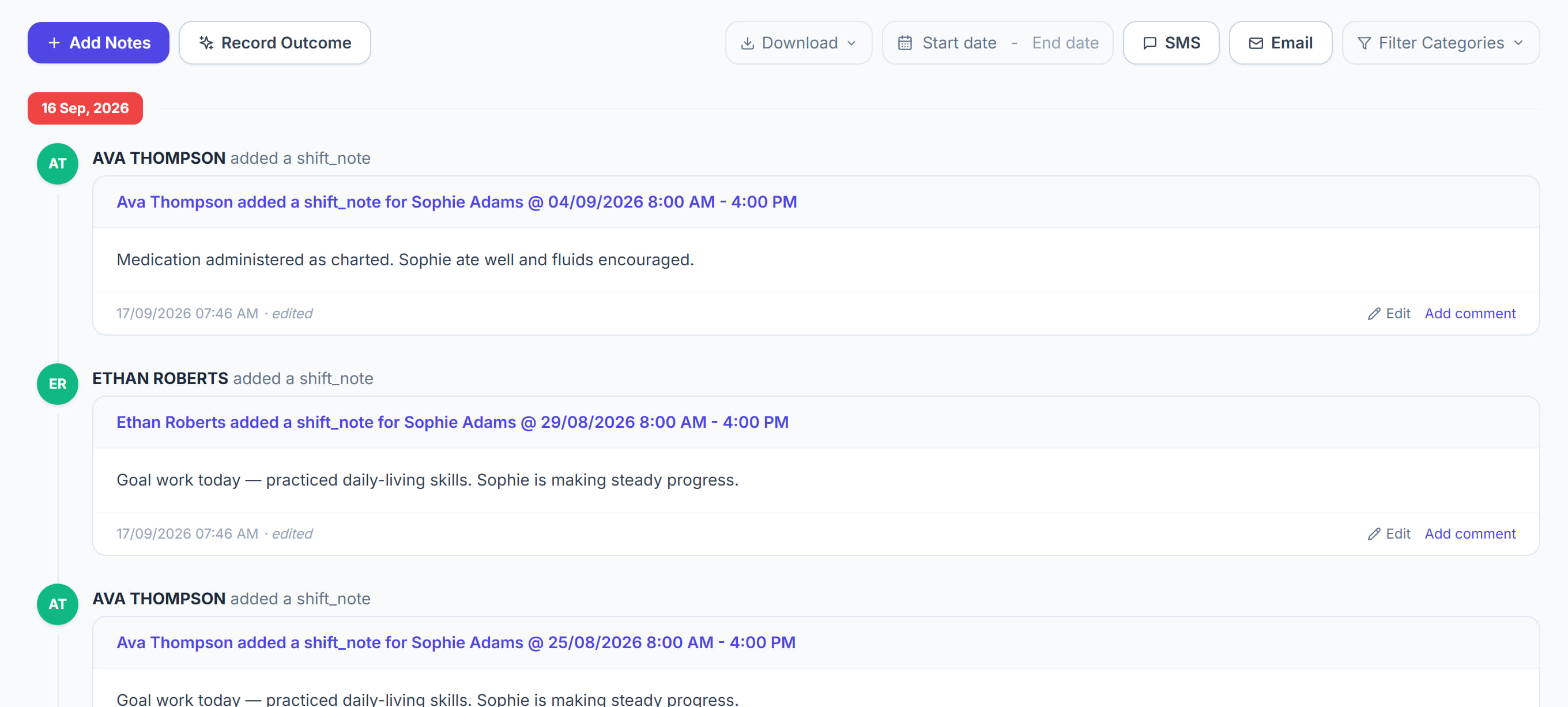Click the plus icon in Add Notes
This screenshot has height=707, width=1568.
click(x=54, y=43)
